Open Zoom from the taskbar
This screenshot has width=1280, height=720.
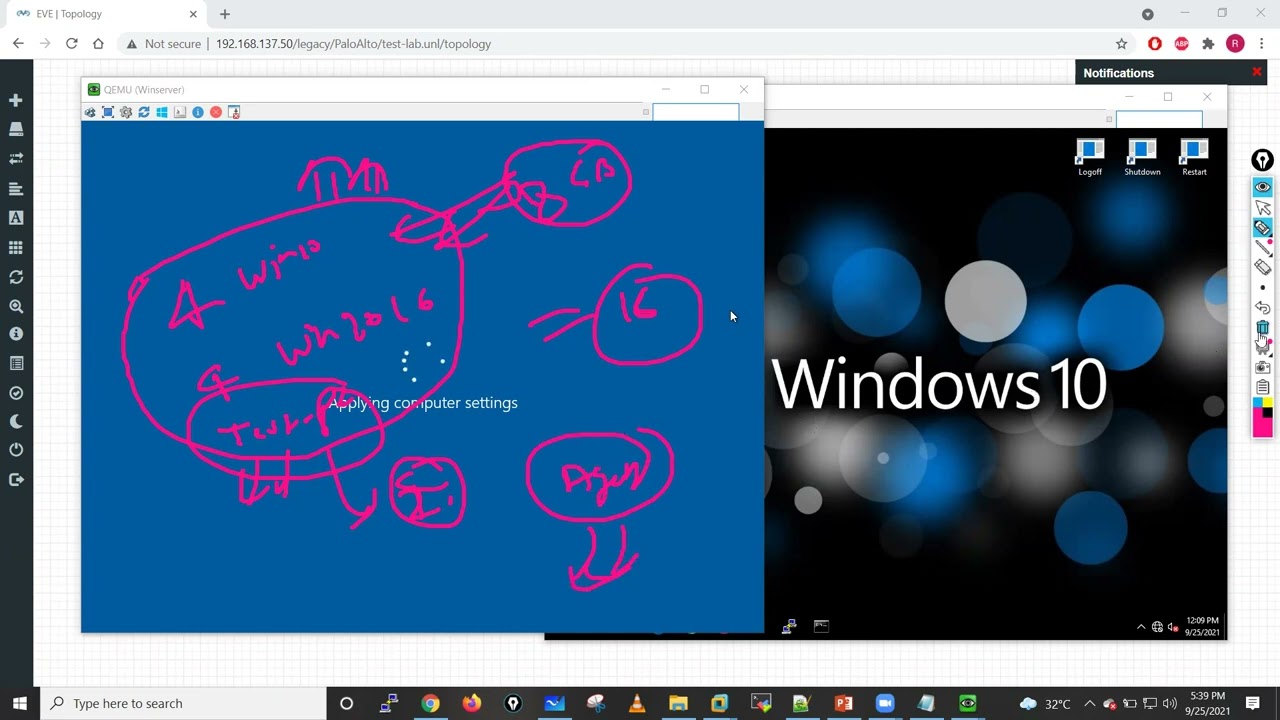(884, 703)
